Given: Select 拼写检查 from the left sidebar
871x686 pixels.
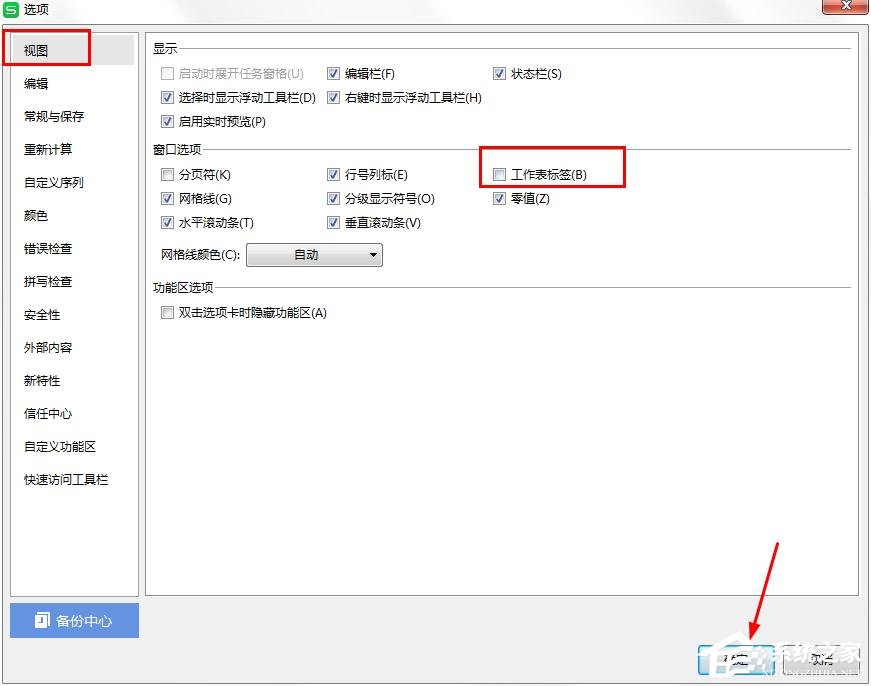Looking at the screenshot, I should (x=47, y=281).
